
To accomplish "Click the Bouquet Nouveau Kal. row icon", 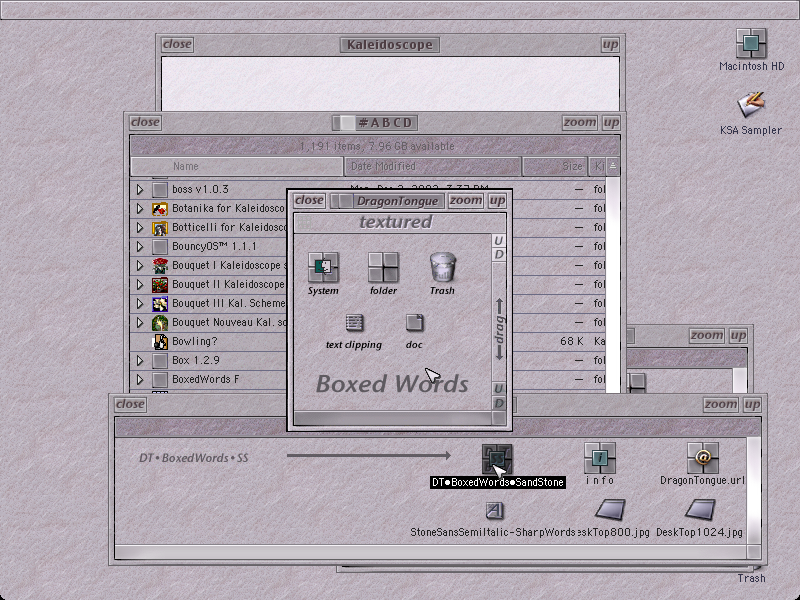I will point(160,323).
